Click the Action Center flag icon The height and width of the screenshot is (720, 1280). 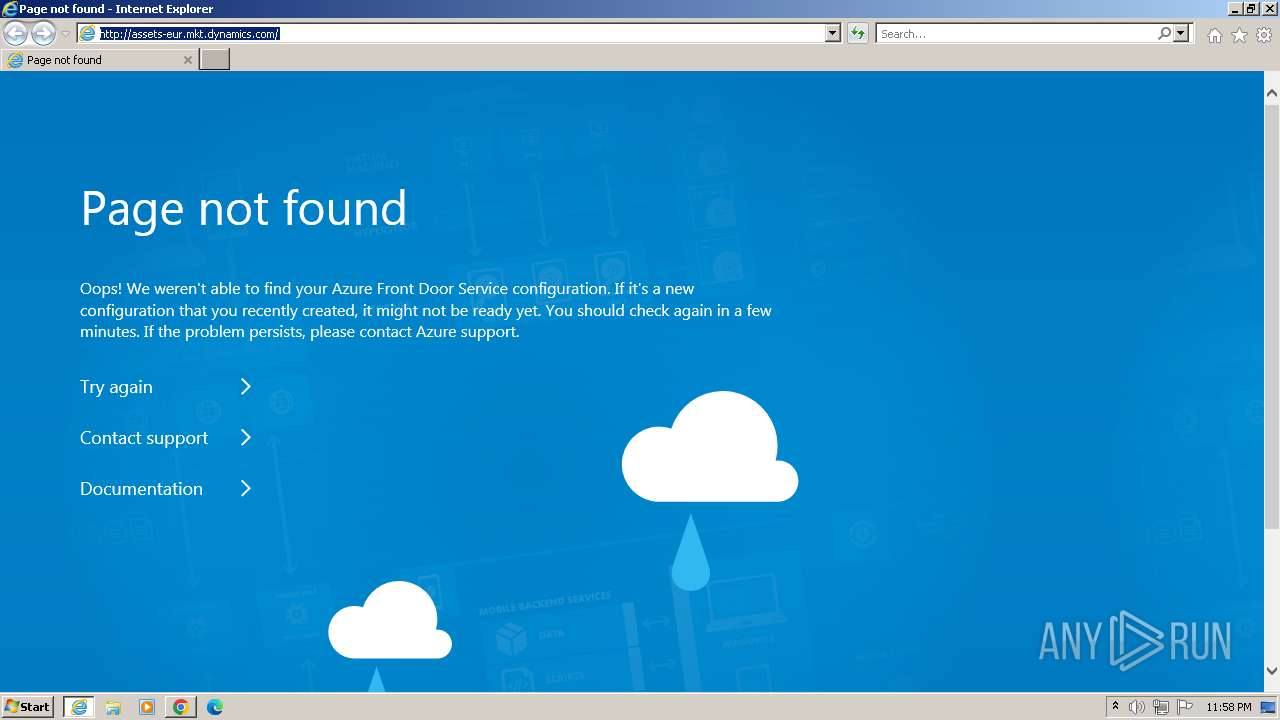point(1185,707)
